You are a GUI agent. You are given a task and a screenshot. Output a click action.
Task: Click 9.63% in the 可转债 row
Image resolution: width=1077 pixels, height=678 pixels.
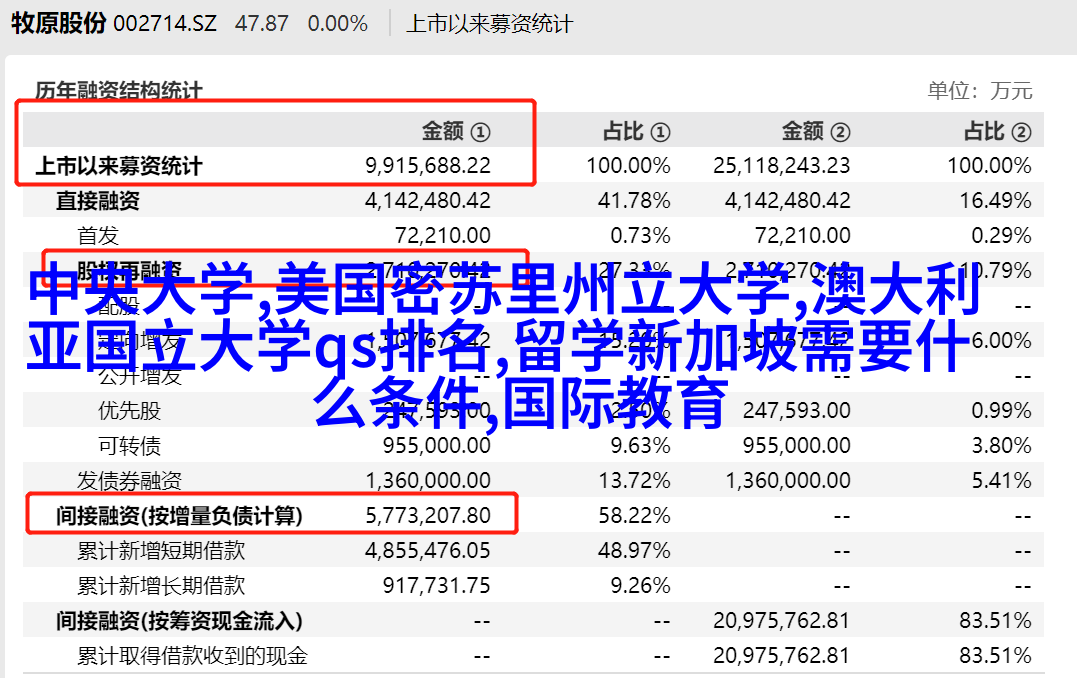[641, 446]
